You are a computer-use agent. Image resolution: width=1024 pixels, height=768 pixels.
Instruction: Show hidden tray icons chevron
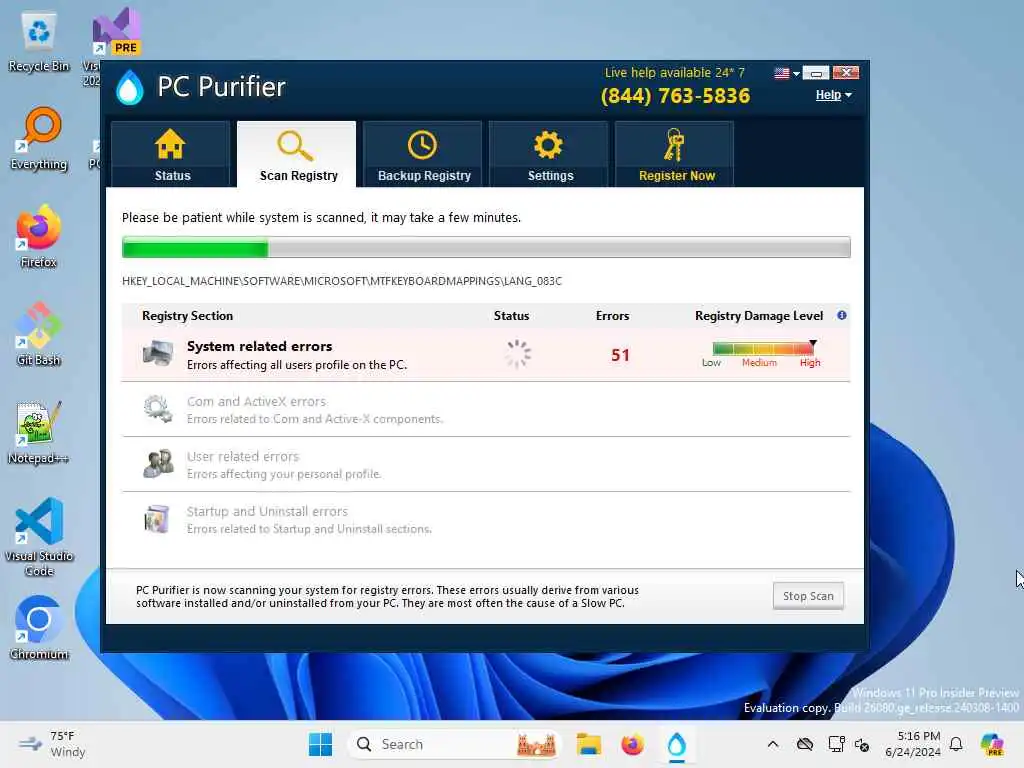773,744
